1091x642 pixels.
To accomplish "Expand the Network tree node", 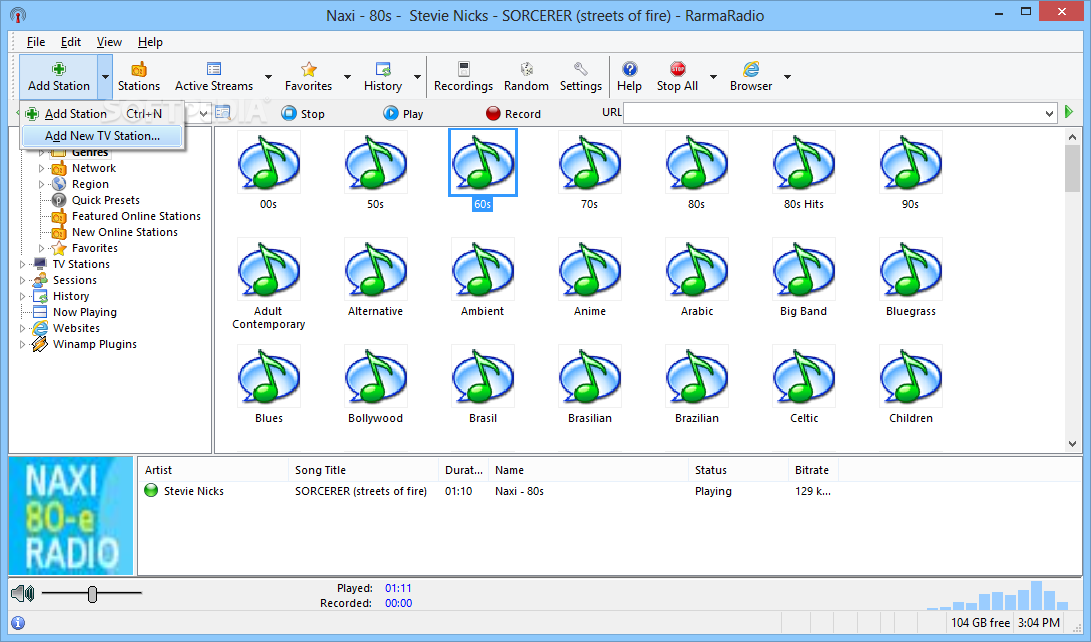I will pos(41,168).
